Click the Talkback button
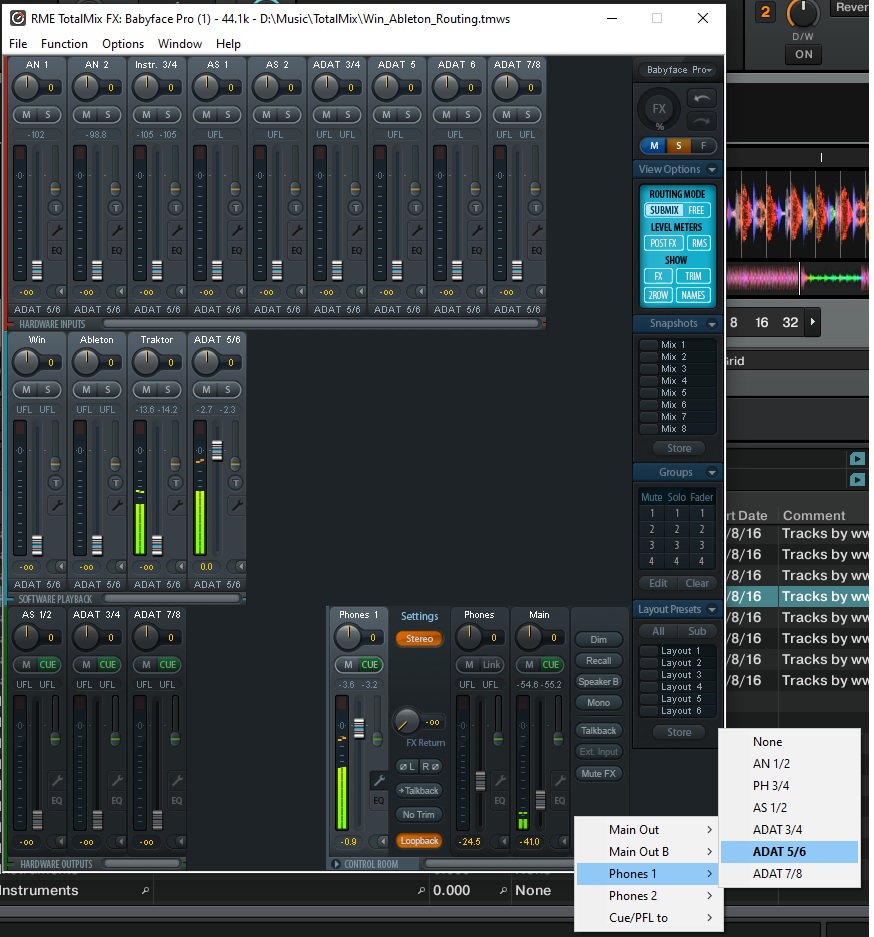874x937 pixels. (599, 730)
